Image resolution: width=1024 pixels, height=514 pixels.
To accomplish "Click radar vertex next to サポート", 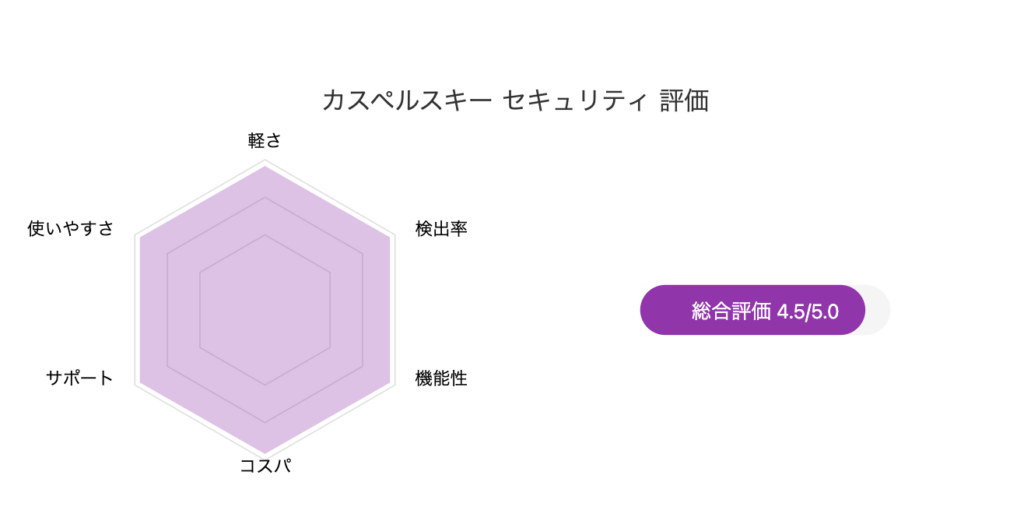I will pyautogui.click(x=139, y=382).
